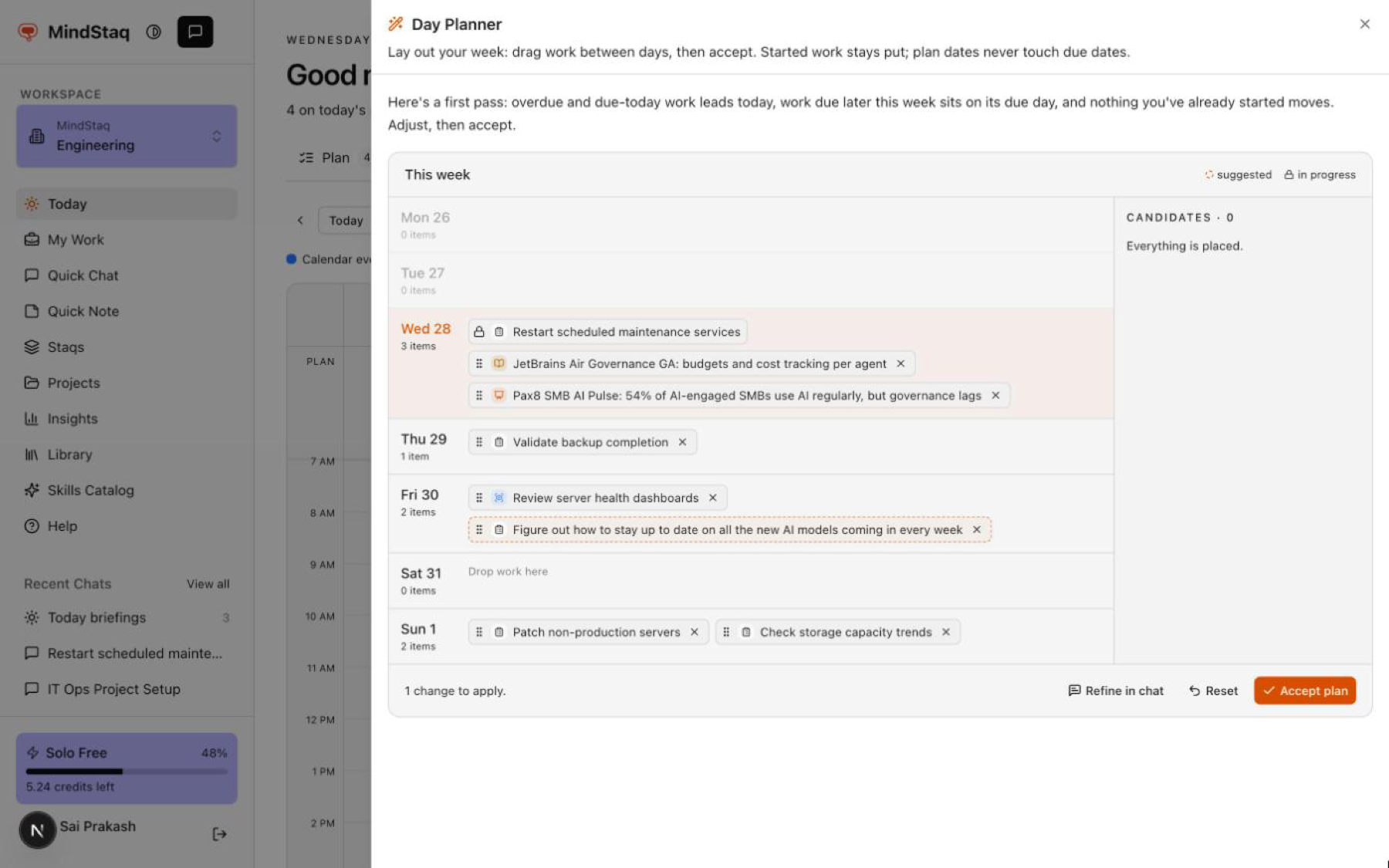Click drag handle of Review server health dashboards
Image resolution: width=1389 pixels, height=868 pixels.
479,498
